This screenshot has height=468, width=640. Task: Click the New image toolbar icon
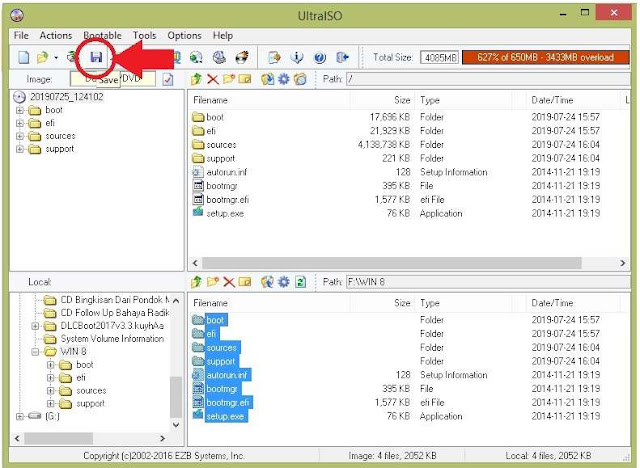[x=24, y=58]
